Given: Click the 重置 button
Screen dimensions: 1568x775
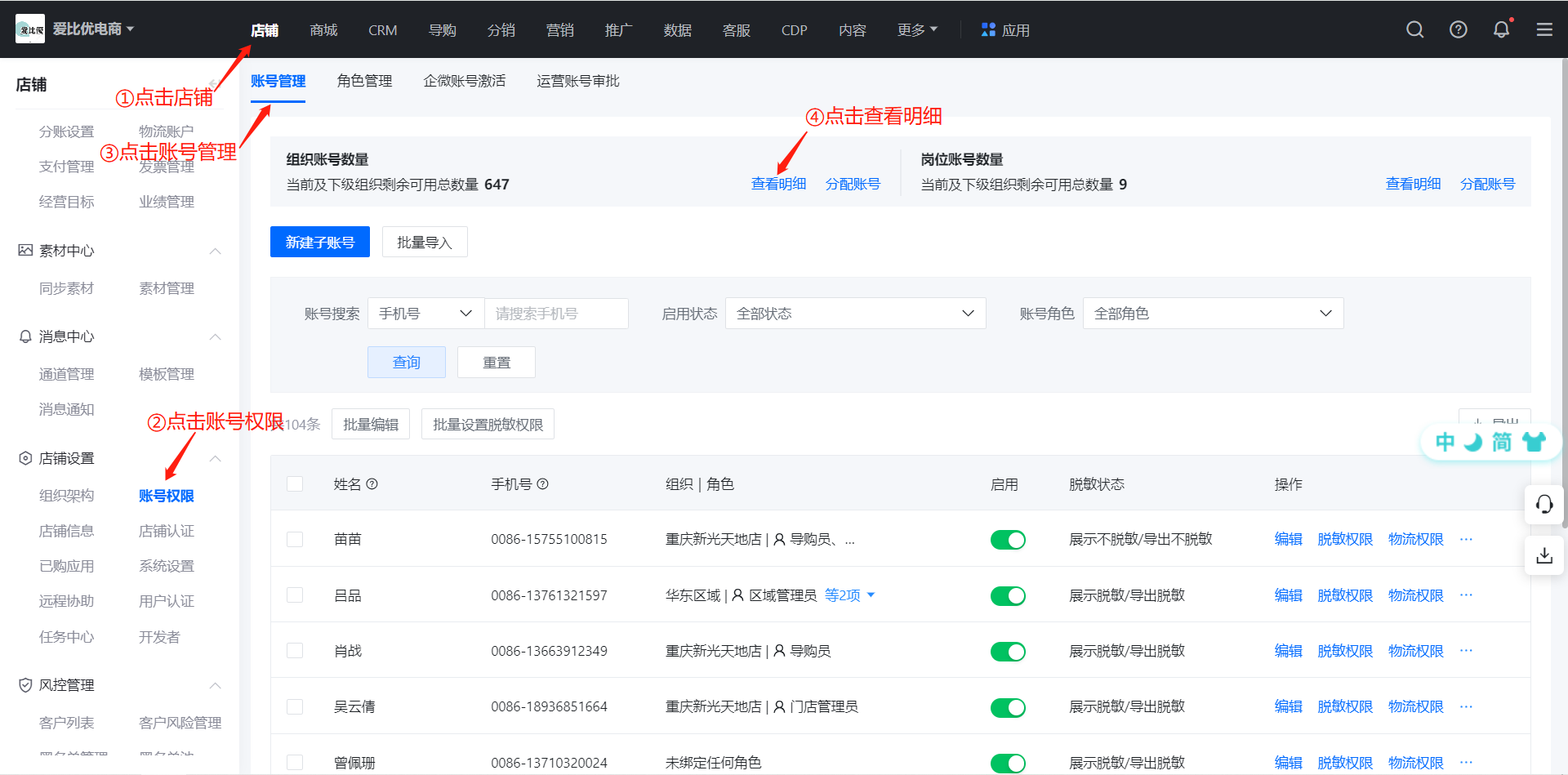Looking at the screenshot, I should 497,362.
